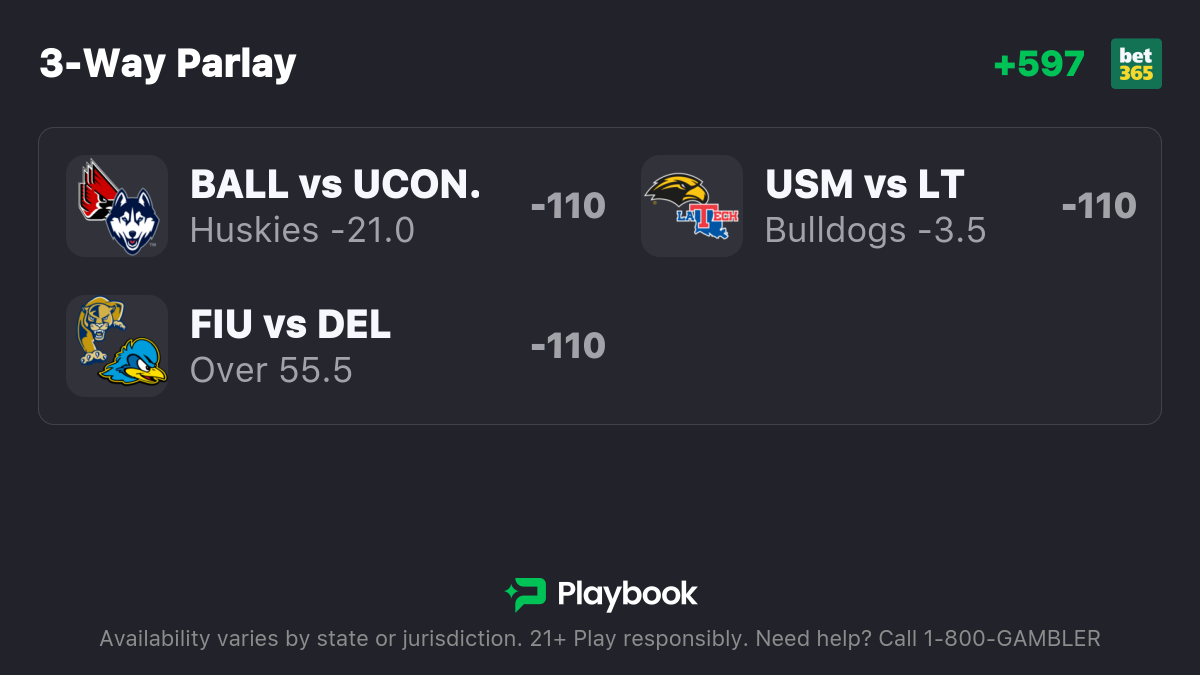
Task: Select the FIU vs DEL matchup title
Action: 291,324
